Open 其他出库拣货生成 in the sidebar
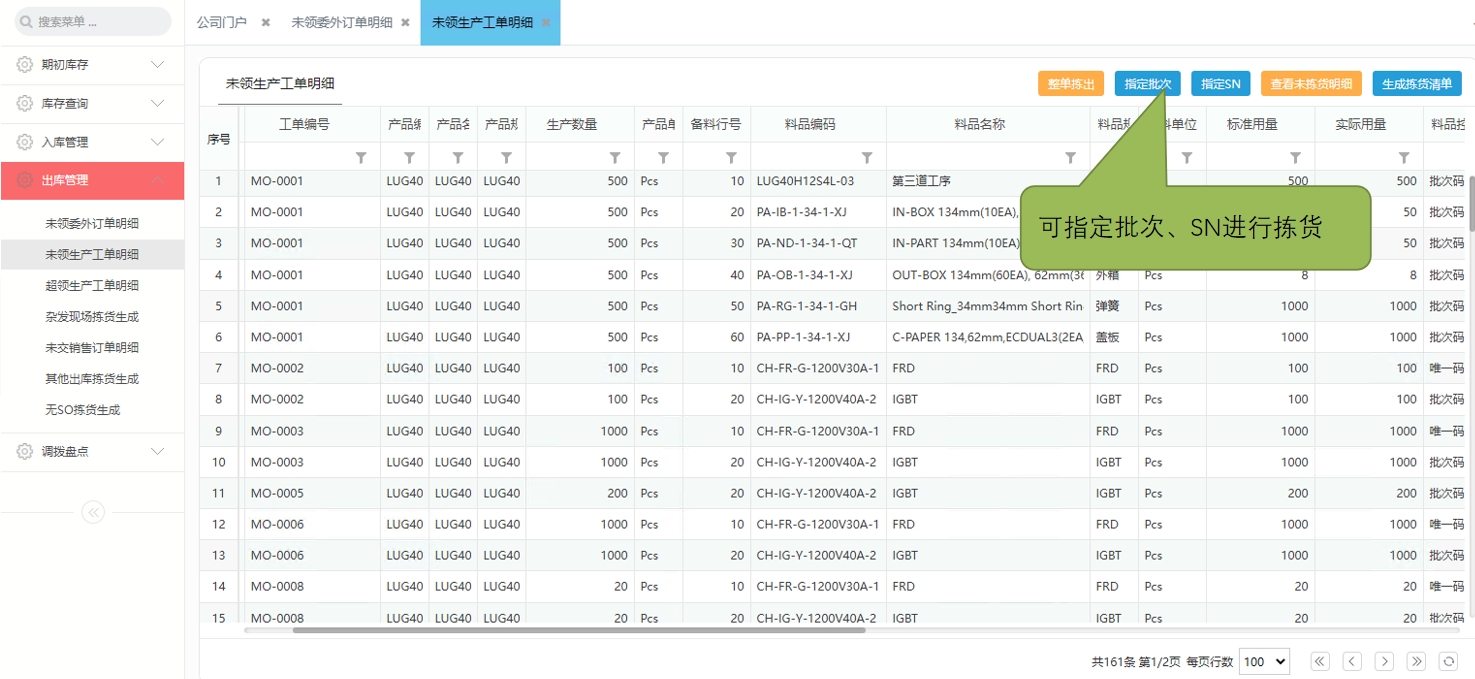This screenshot has width=1475, height=679. 92,379
